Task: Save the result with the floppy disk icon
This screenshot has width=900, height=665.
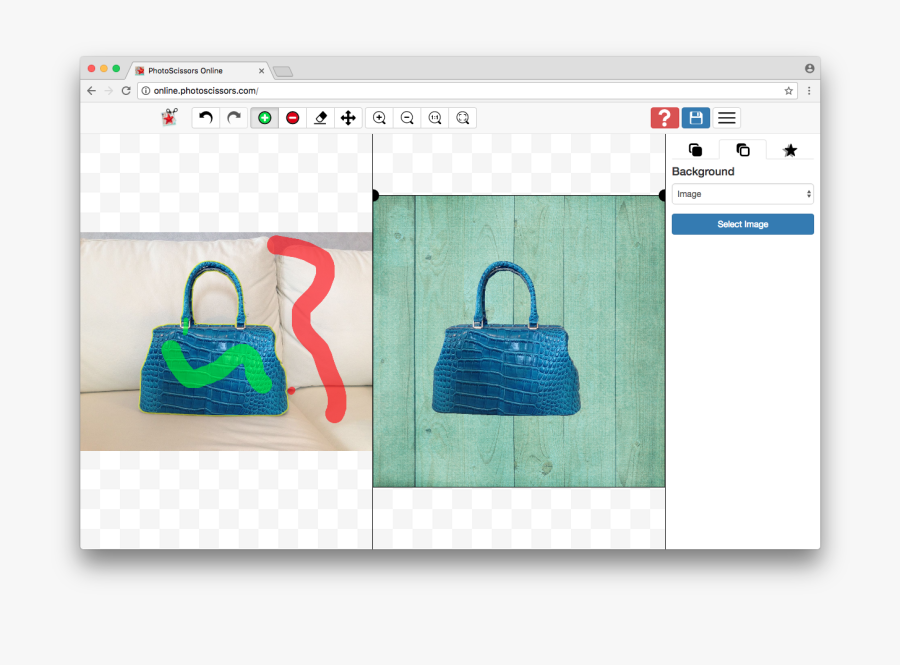Action: (x=695, y=117)
